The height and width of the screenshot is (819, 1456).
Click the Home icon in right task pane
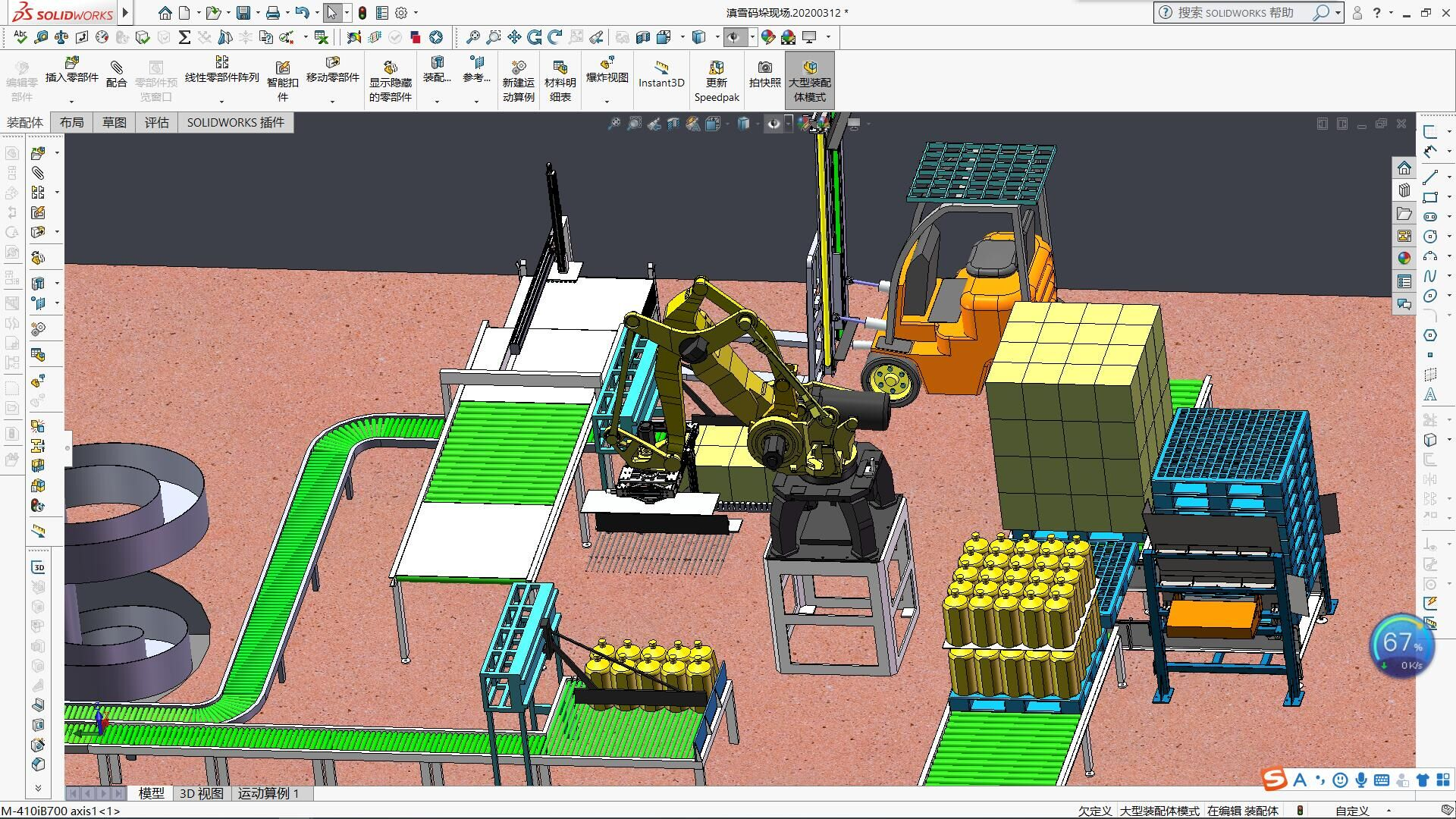tap(1404, 168)
